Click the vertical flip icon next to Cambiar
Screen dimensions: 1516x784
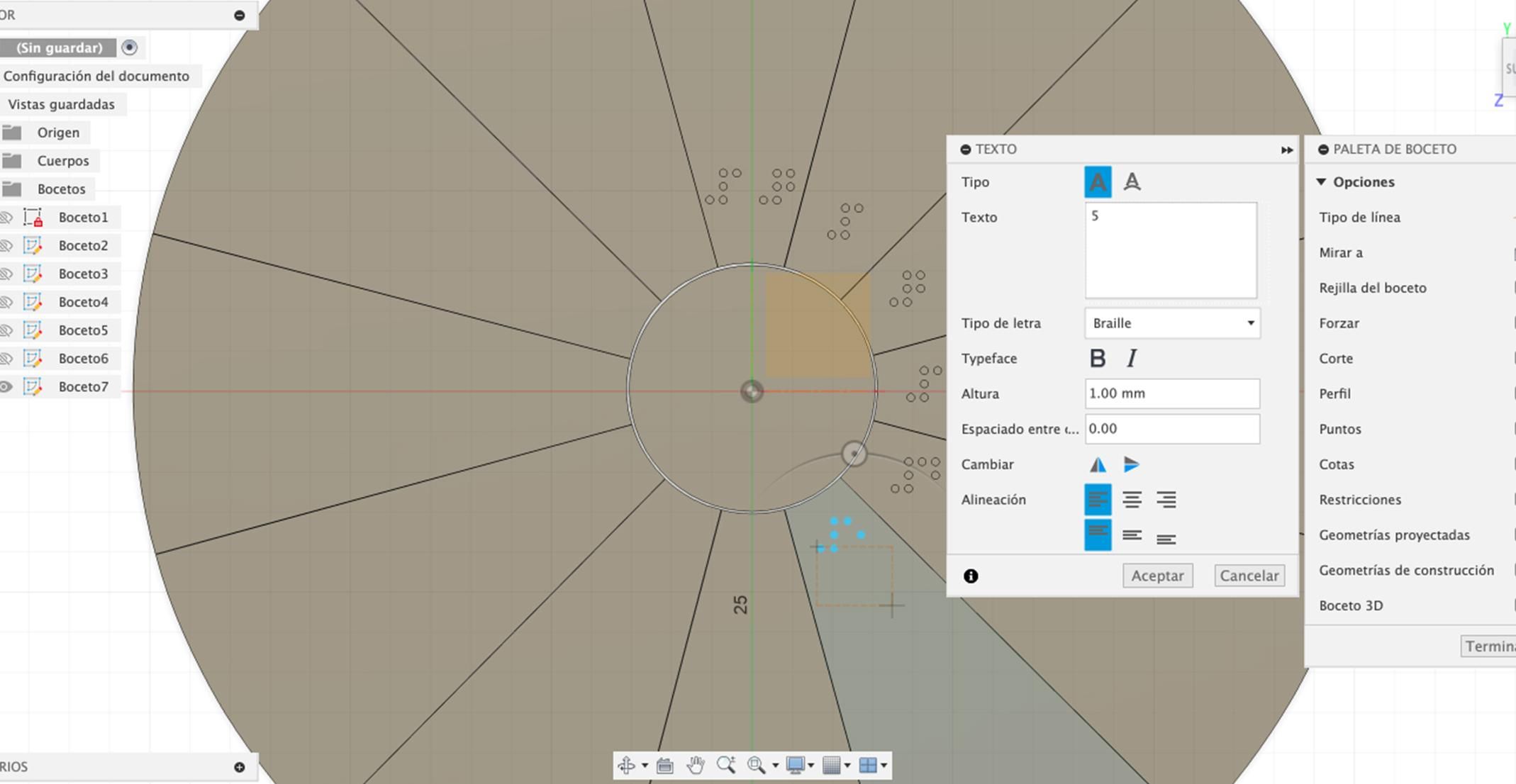pyautogui.click(x=1132, y=465)
